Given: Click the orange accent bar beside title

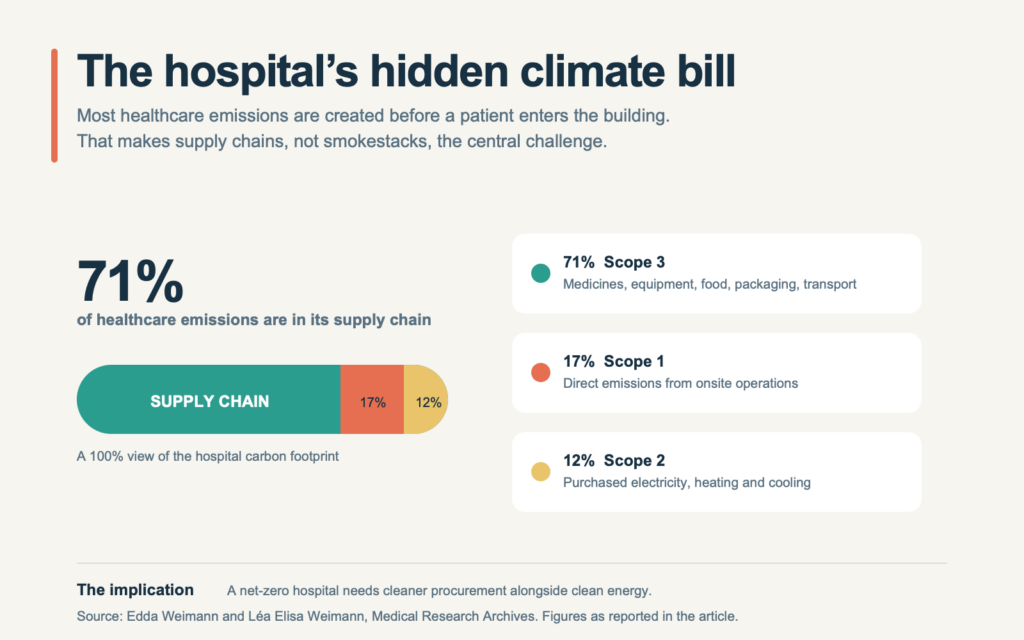Looking at the screenshot, I should [54, 105].
